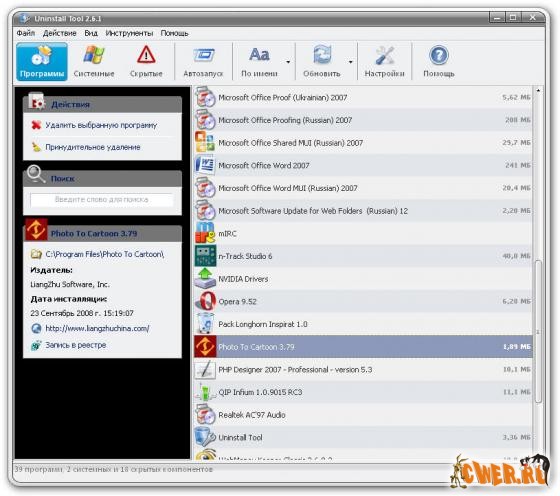The height and width of the screenshot is (496, 560).
Task: Select the row text Microsoft Office Word 2007
Action: click(264, 165)
